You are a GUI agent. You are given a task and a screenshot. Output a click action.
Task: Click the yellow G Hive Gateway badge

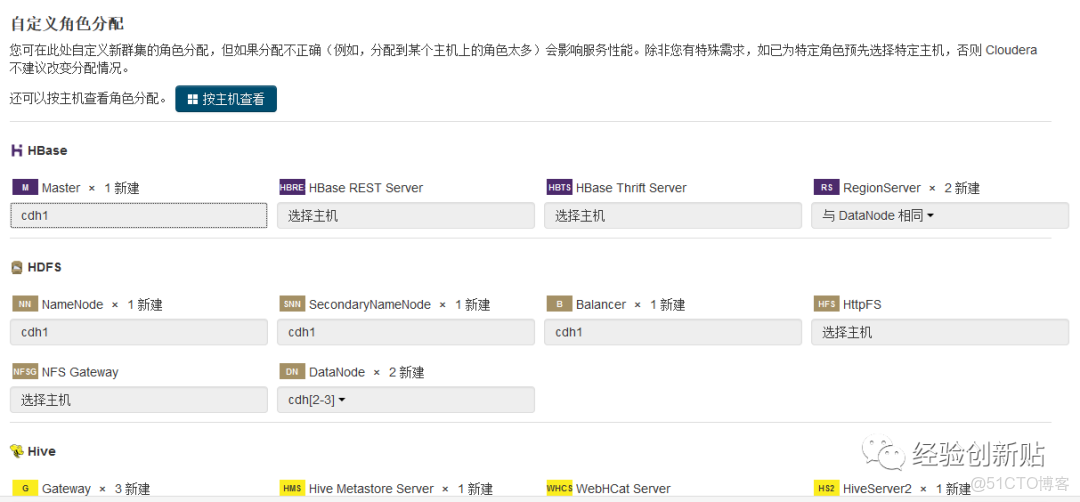point(25,488)
